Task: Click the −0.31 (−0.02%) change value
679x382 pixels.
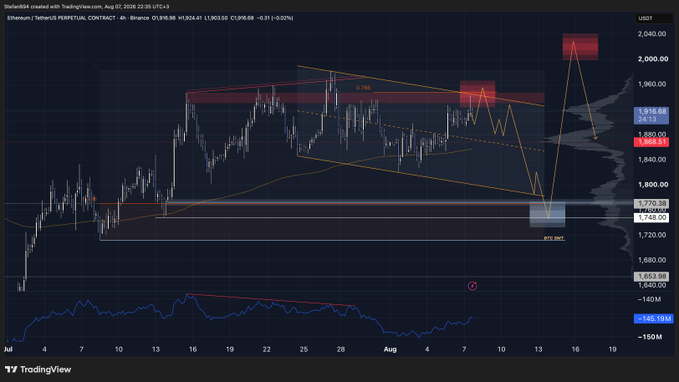Action: (275, 18)
